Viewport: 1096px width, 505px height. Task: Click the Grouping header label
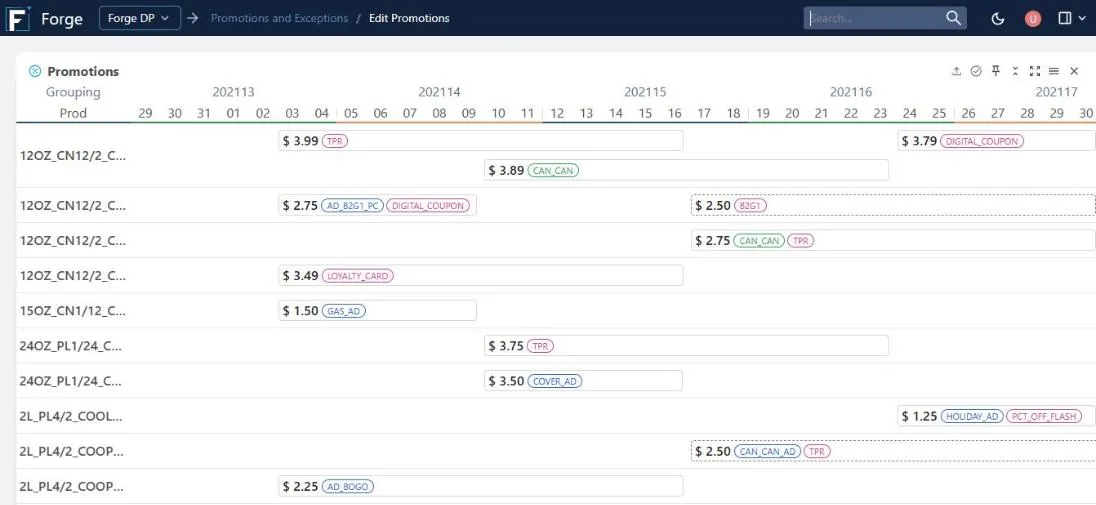pos(73,92)
